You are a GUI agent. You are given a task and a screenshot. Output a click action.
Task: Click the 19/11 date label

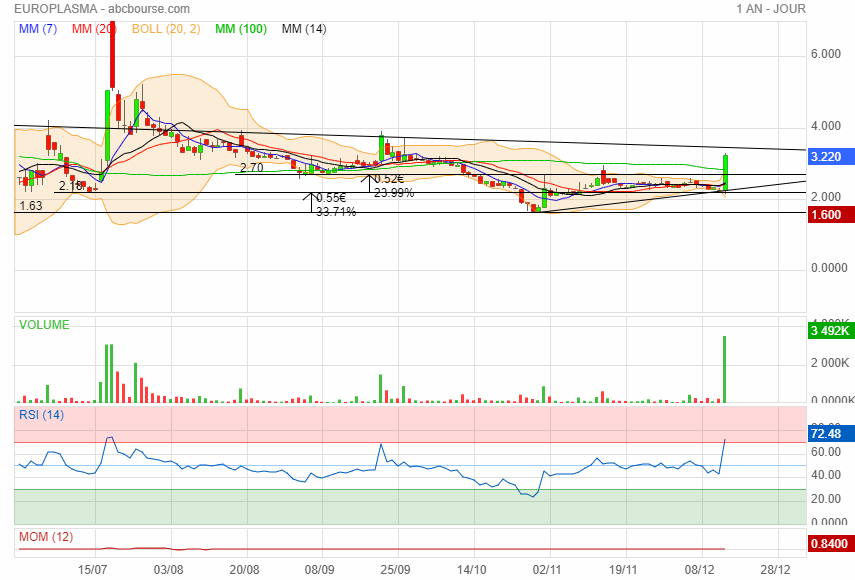(623, 570)
